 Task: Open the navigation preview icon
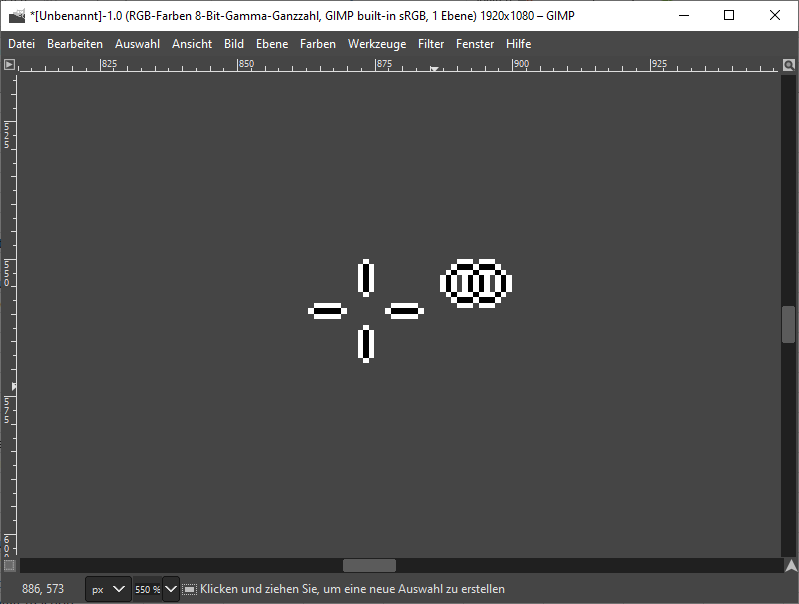point(789,566)
